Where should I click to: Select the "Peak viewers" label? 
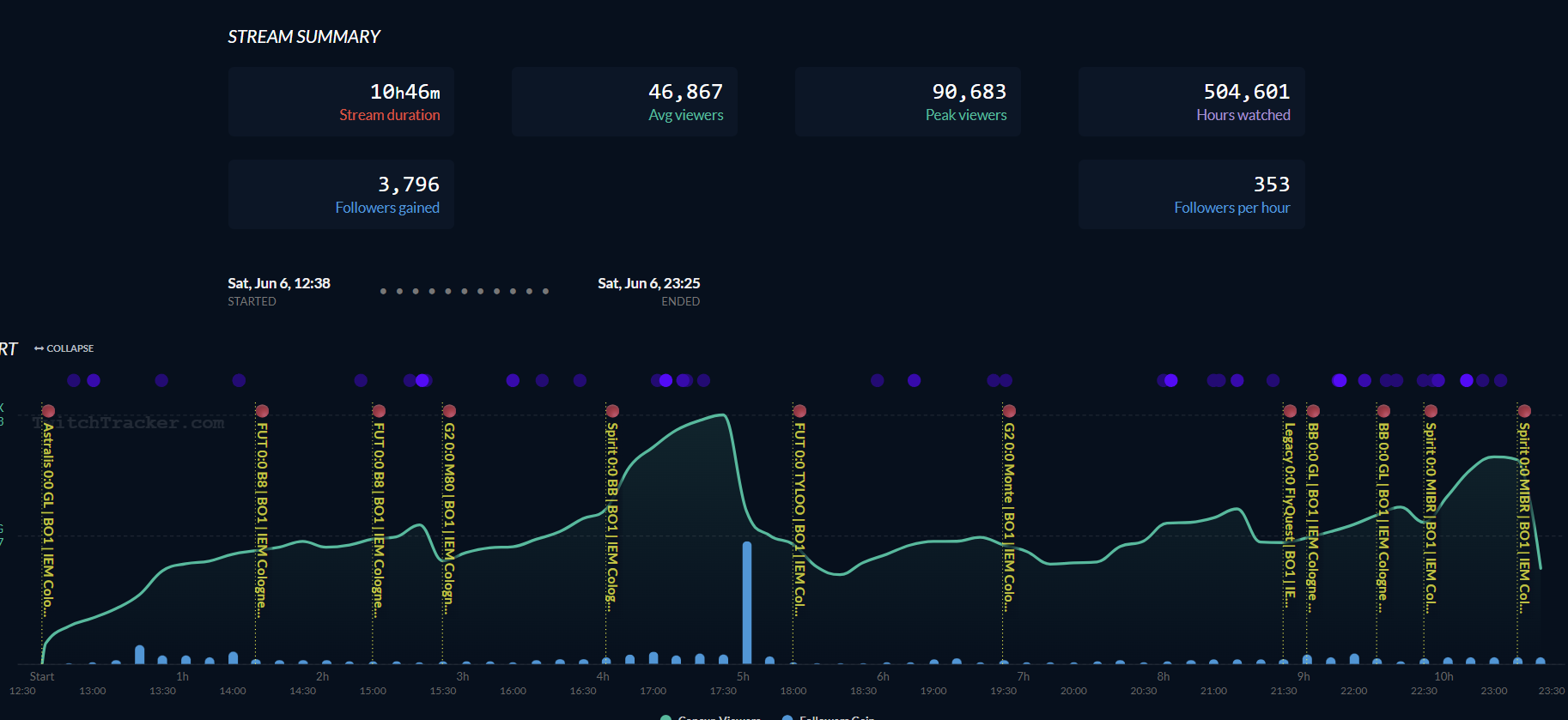(x=966, y=115)
